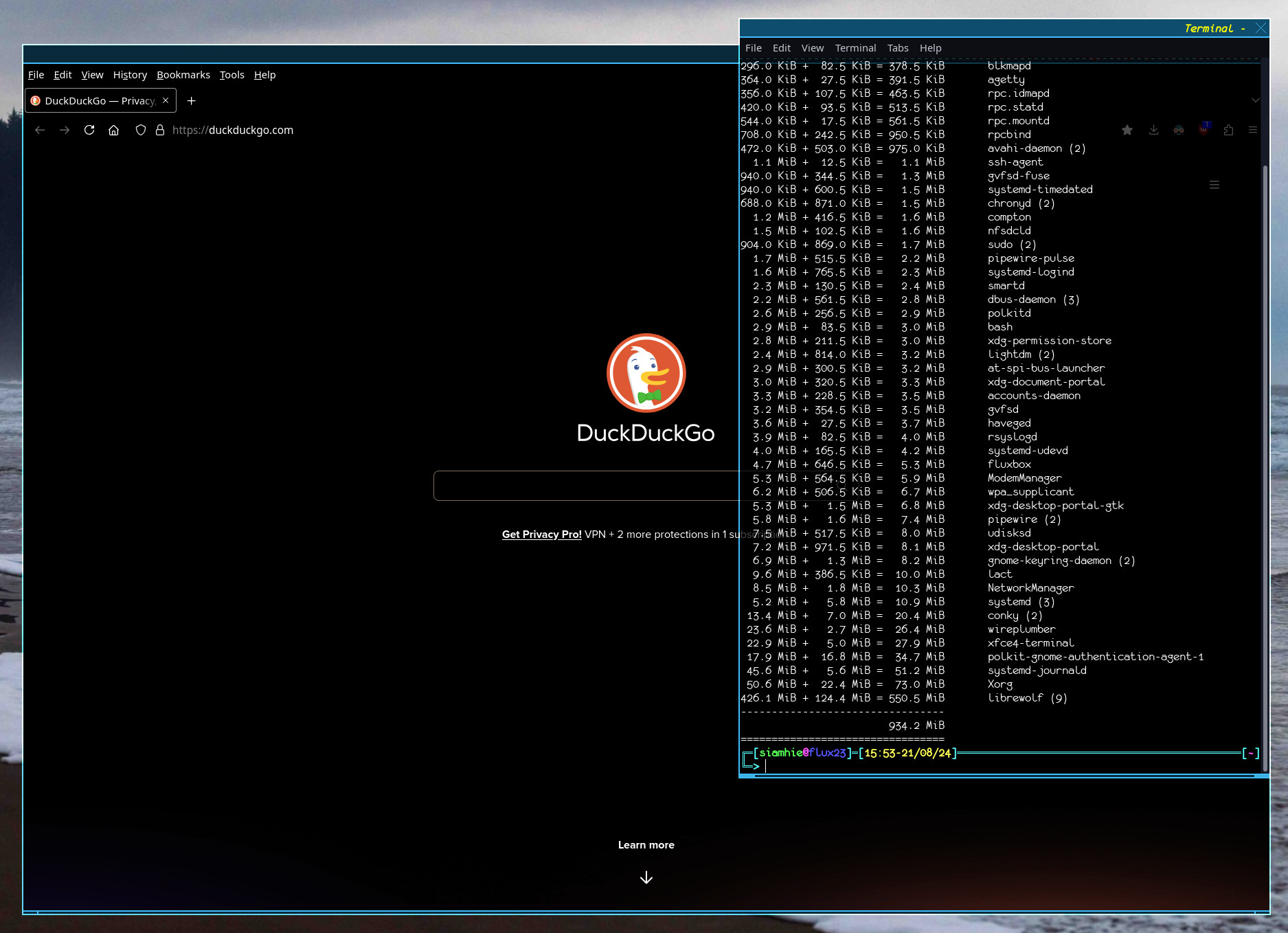Click the duckduckgo.com address bar
The height and width of the screenshot is (933, 1288).
point(233,130)
